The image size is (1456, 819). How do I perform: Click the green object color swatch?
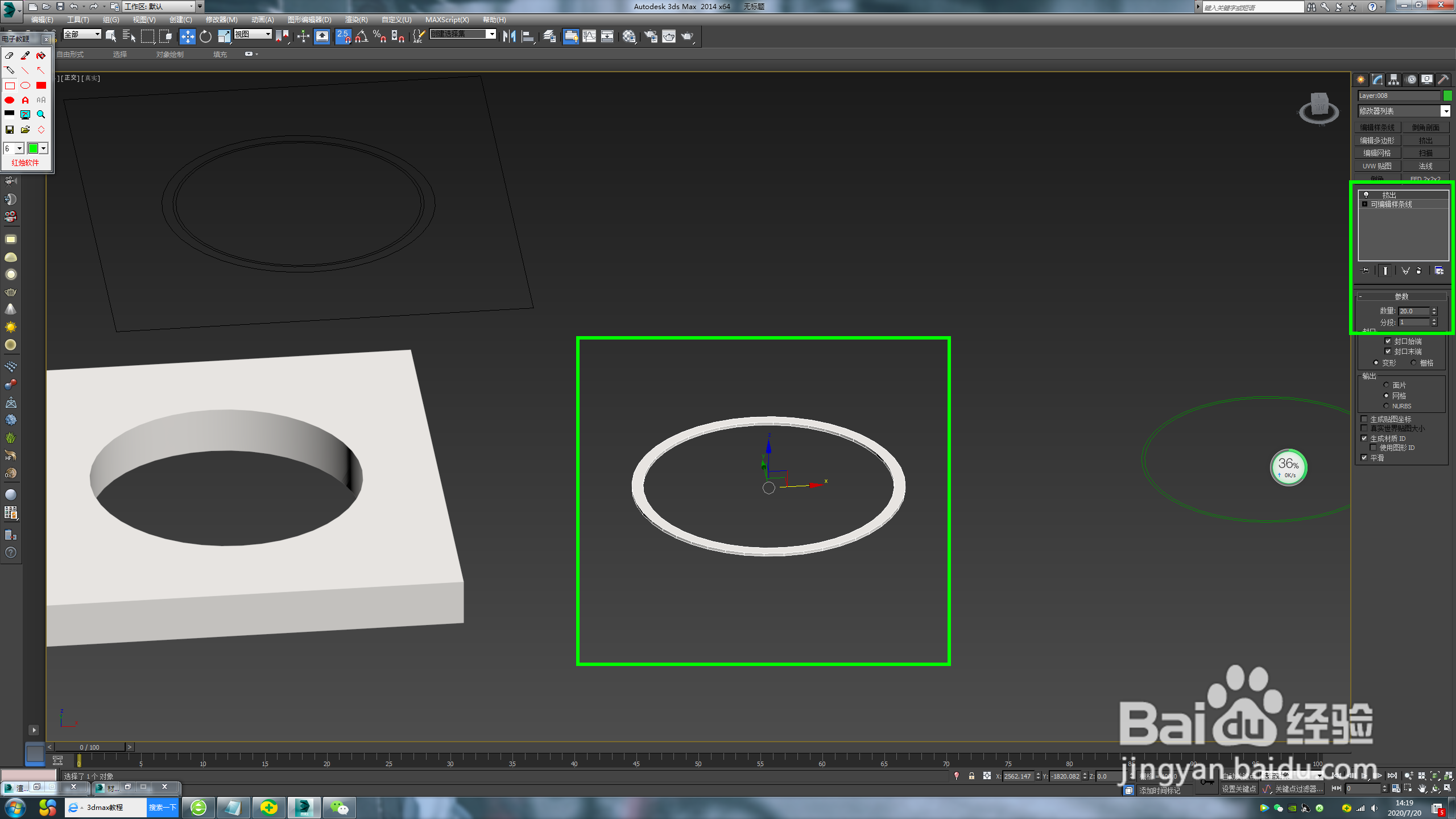click(1447, 96)
